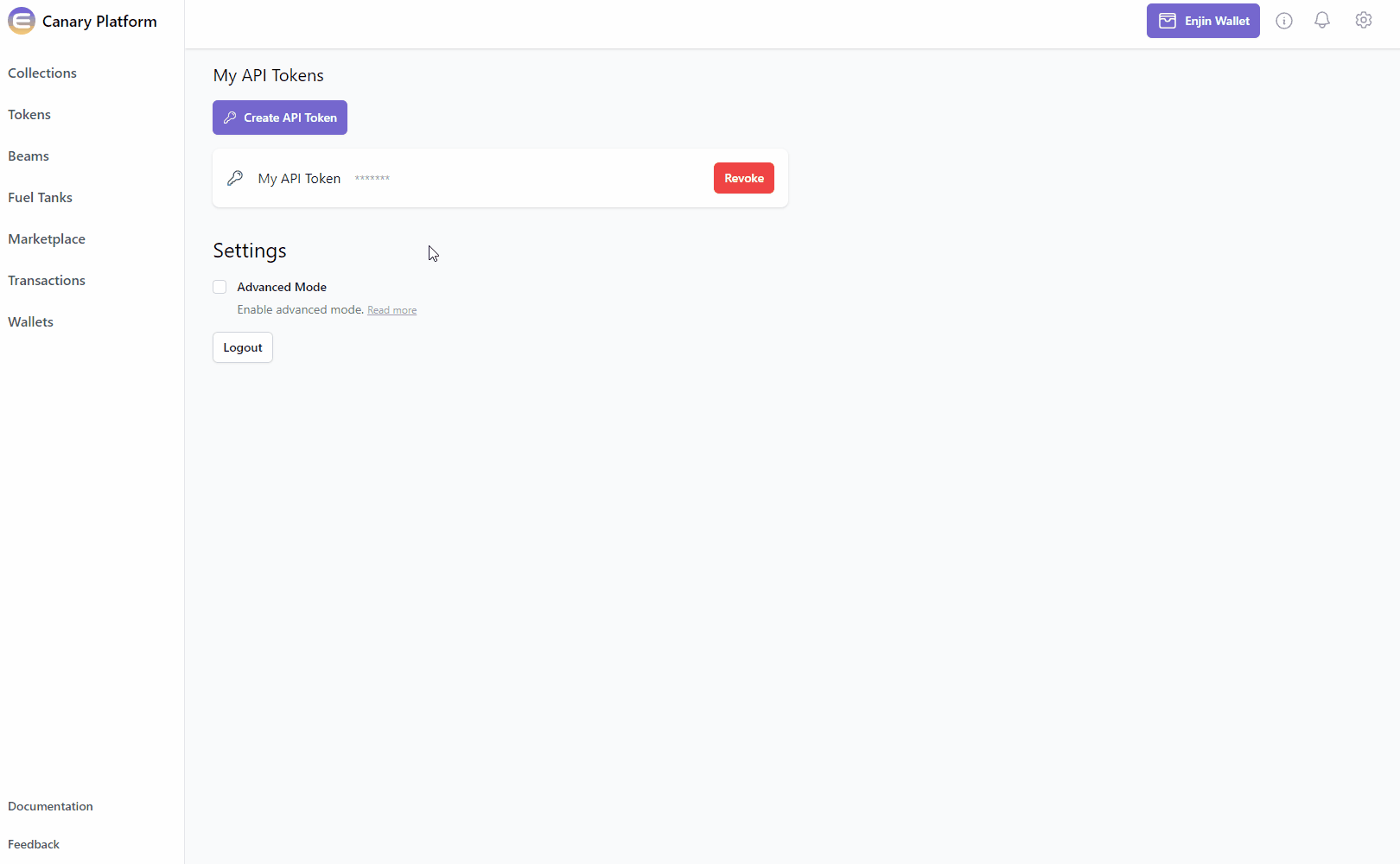Screen dimensions: 1400x864
Task: Select the My API Token name text
Action: click(x=299, y=178)
